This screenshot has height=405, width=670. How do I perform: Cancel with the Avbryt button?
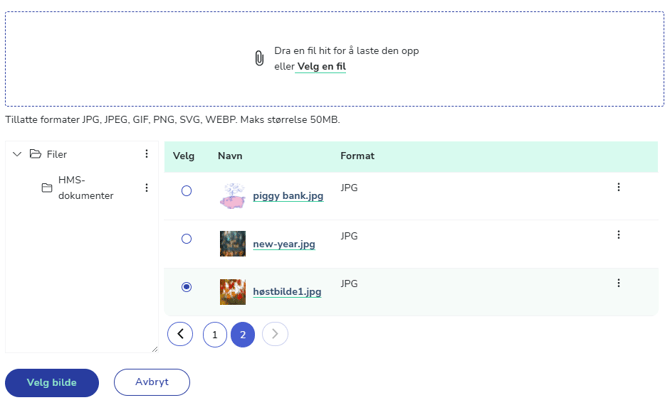(x=152, y=382)
